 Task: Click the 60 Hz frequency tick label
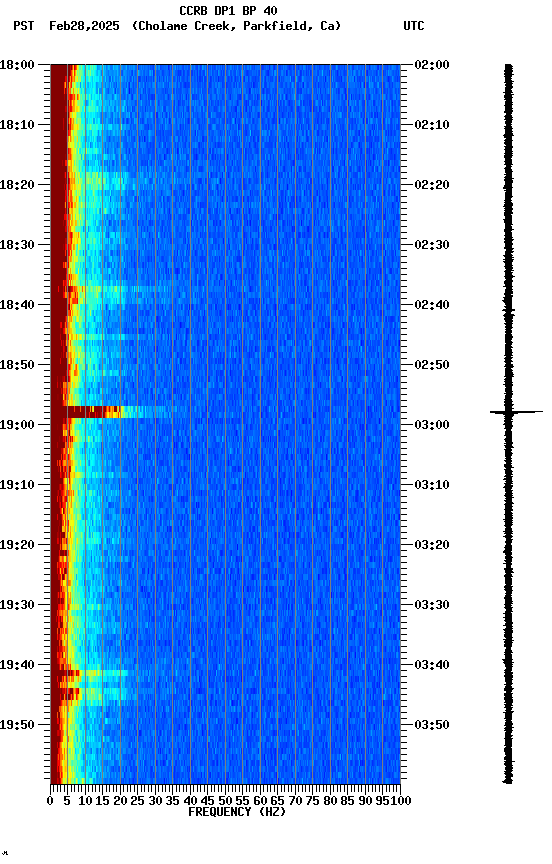(x=260, y=801)
